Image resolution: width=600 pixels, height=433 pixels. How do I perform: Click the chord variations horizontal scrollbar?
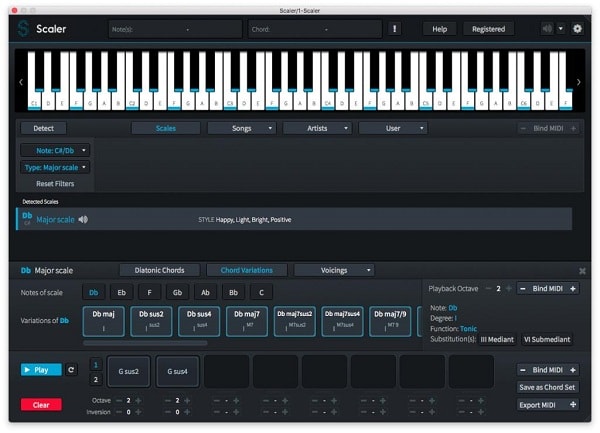[145, 343]
